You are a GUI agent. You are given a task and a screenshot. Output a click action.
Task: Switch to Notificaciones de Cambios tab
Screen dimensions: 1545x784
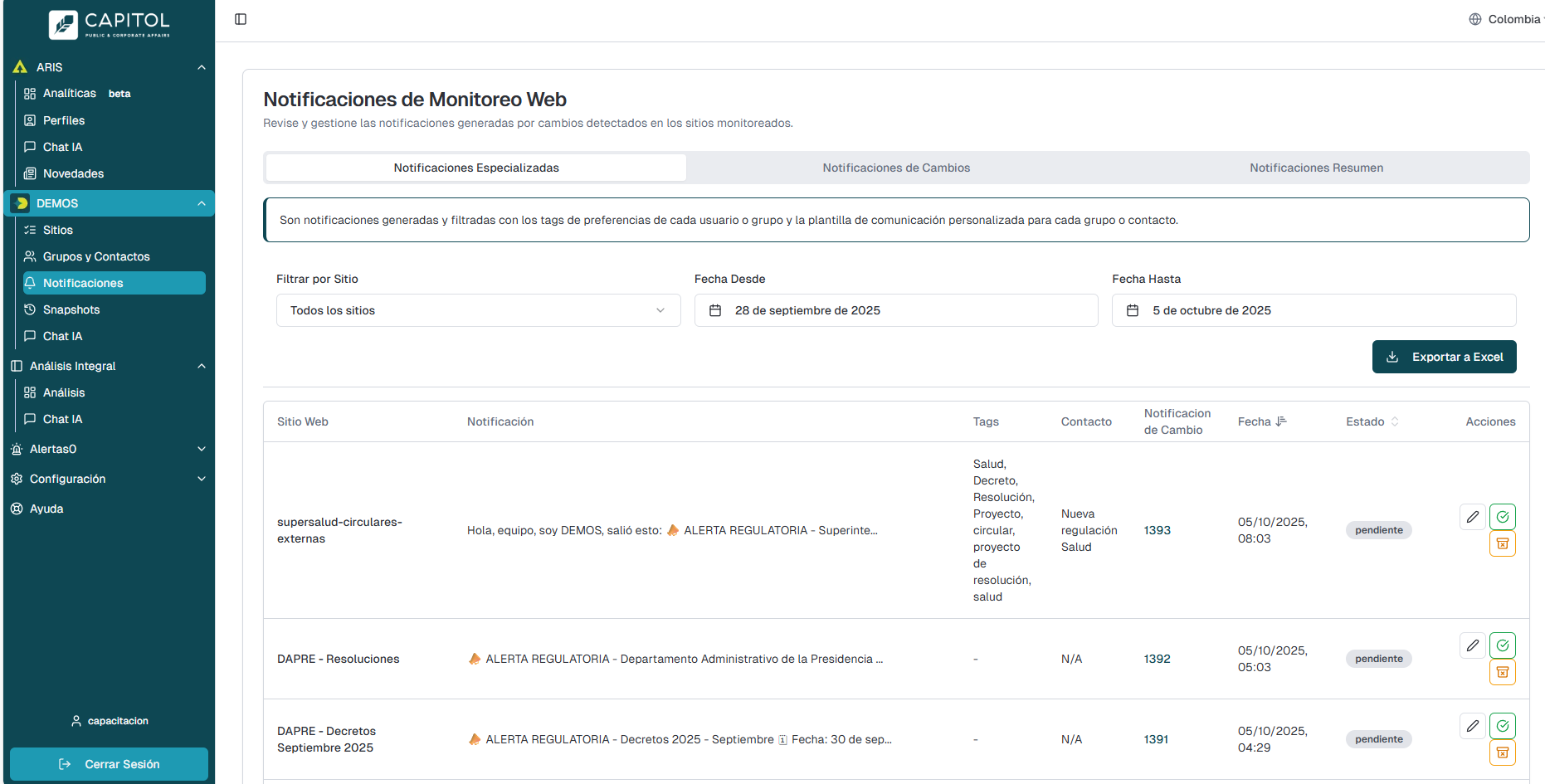896,168
